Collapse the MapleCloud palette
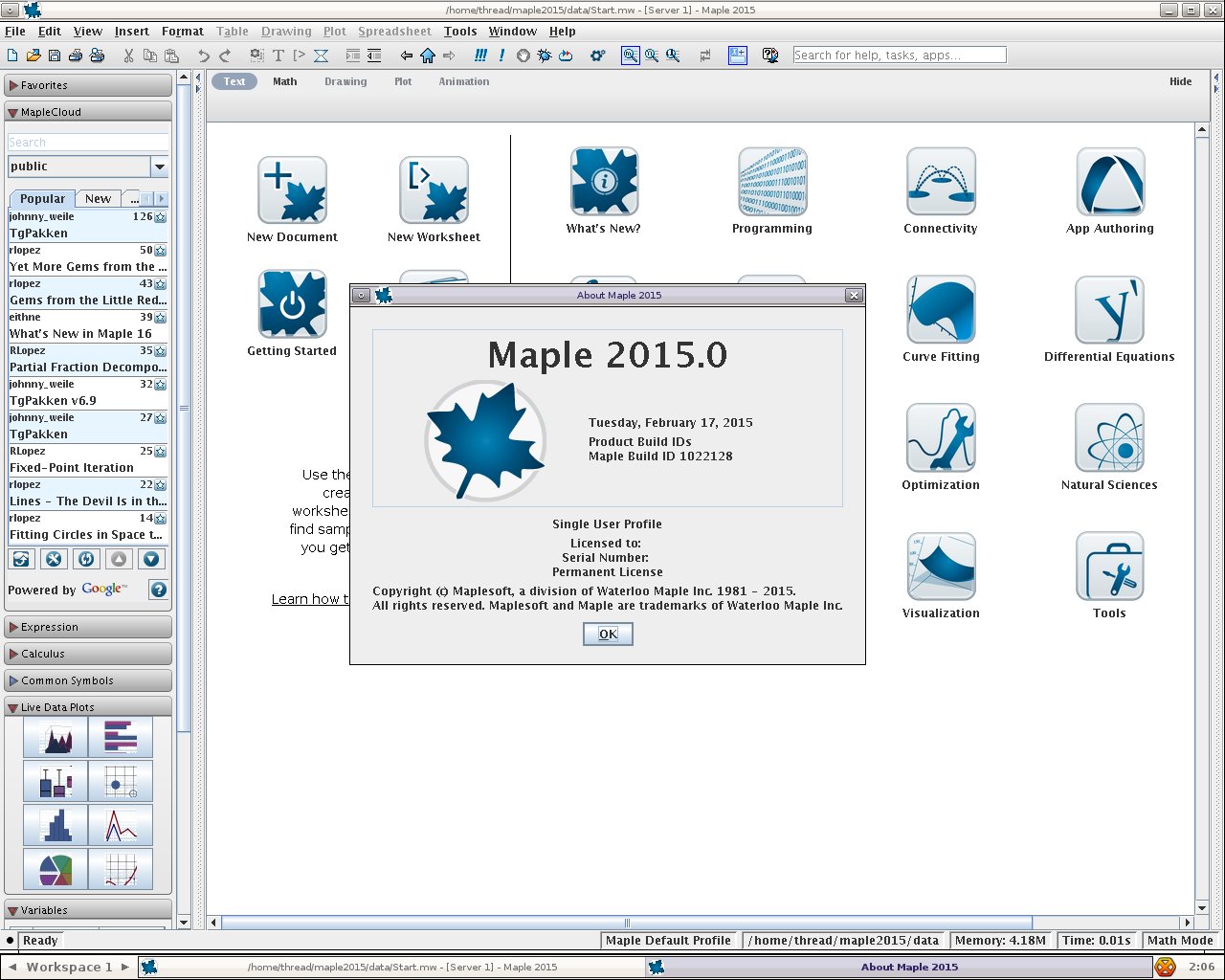The height and width of the screenshot is (980, 1225). (x=88, y=112)
